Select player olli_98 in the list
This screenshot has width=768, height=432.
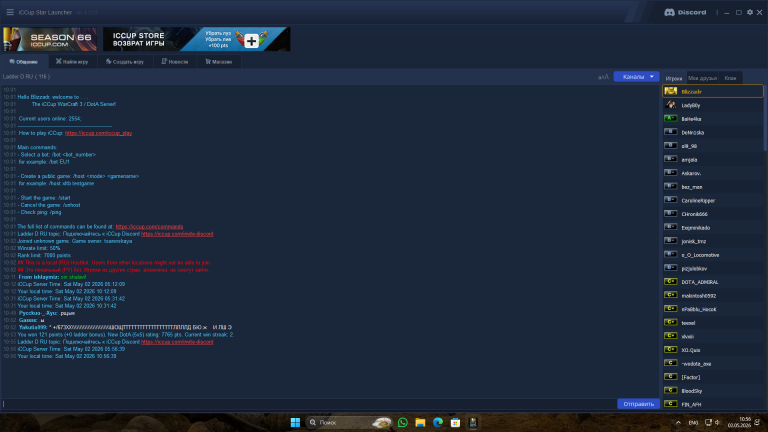(x=713, y=146)
